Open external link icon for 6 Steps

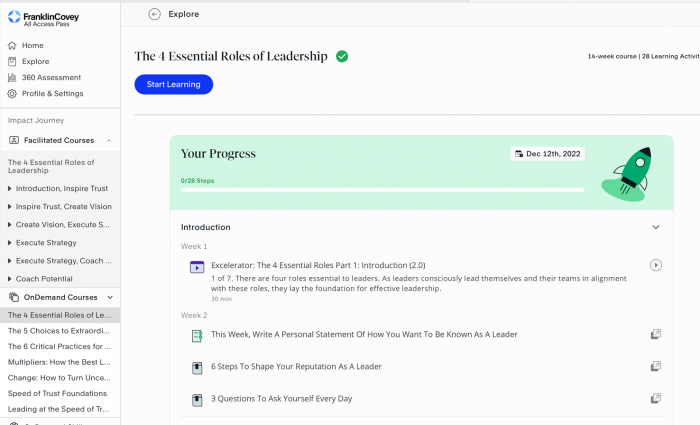coord(655,367)
